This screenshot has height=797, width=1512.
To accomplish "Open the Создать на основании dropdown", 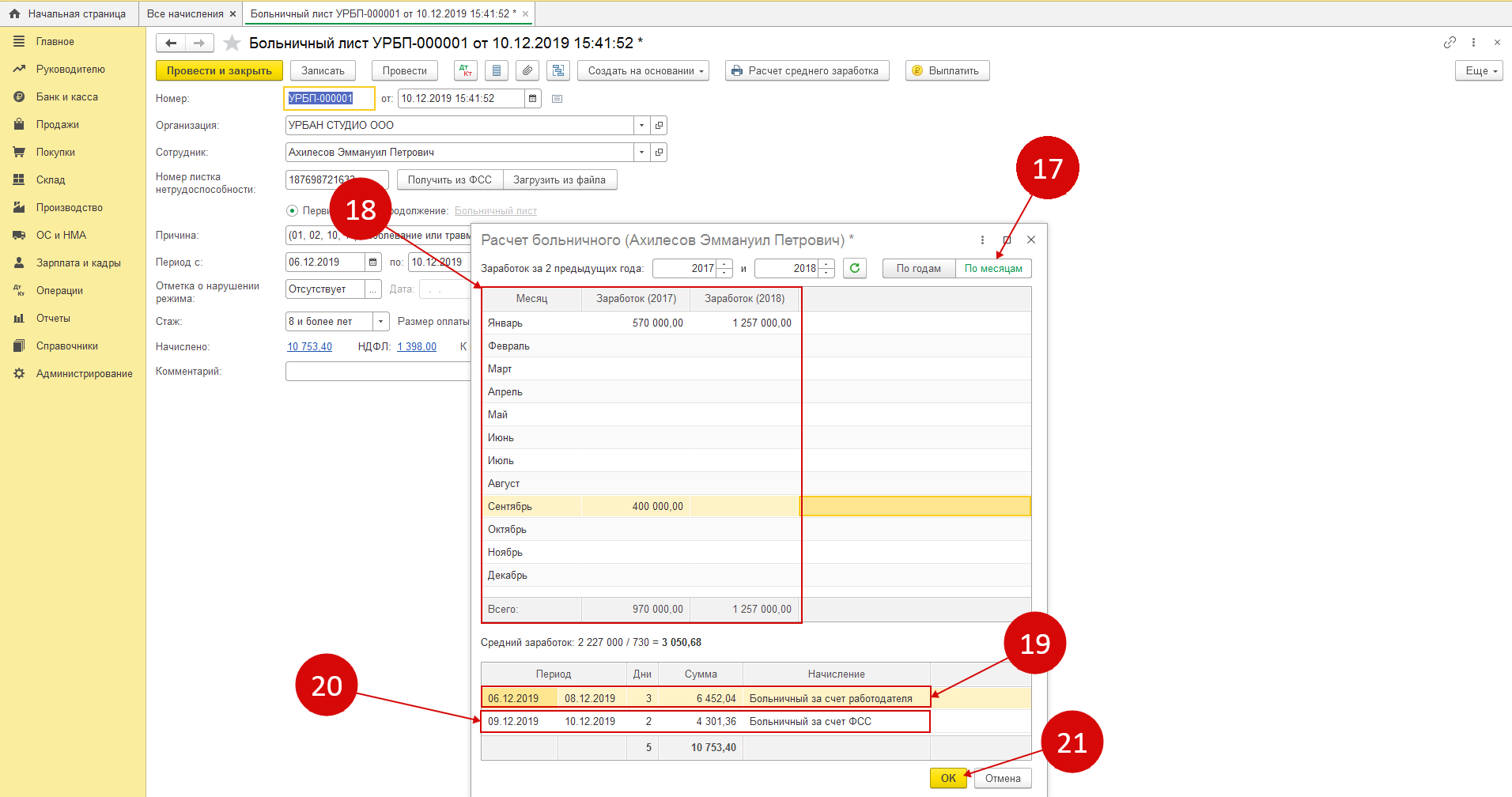I will (x=643, y=70).
